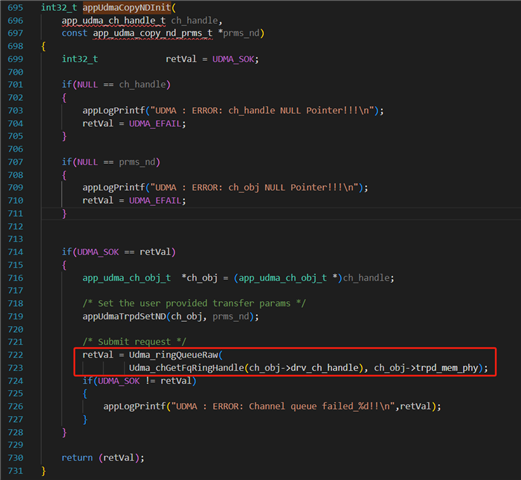Click the app_udma_ch_handle_t parameter type
The width and height of the screenshot is (521, 480).
(x=114, y=21)
